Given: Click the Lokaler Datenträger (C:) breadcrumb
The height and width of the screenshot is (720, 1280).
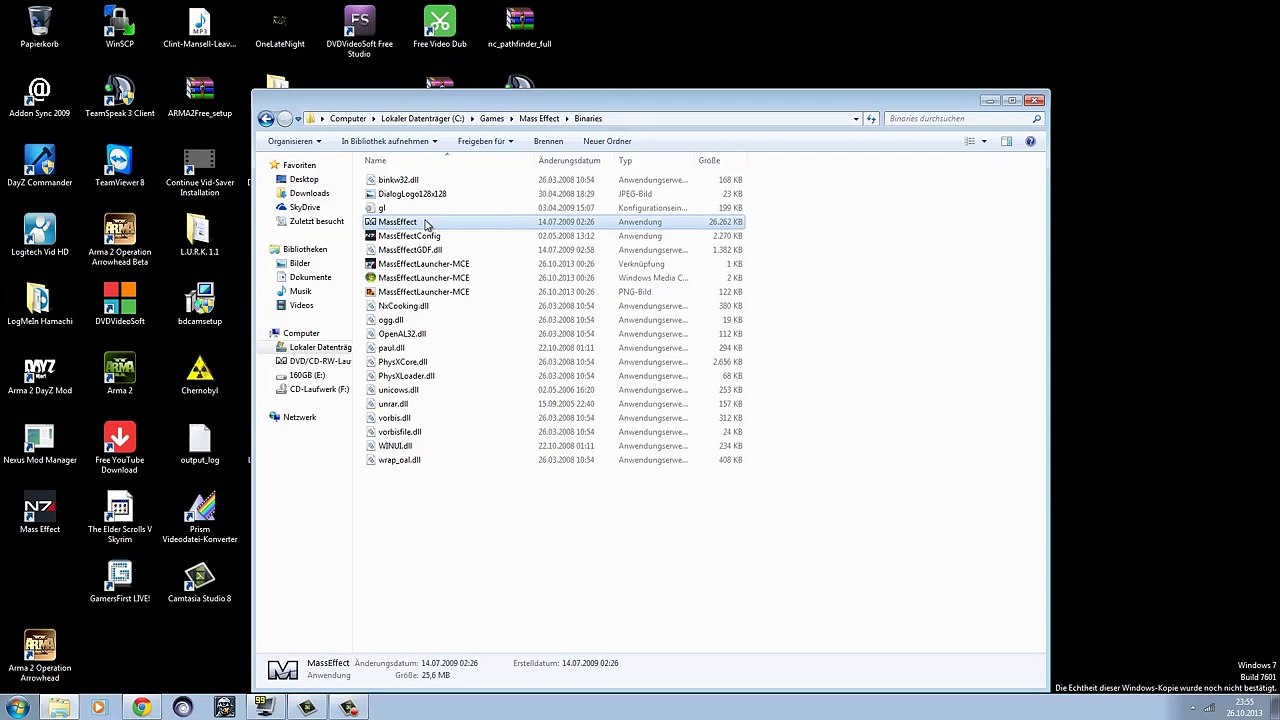Looking at the screenshot, I should 422,119.
